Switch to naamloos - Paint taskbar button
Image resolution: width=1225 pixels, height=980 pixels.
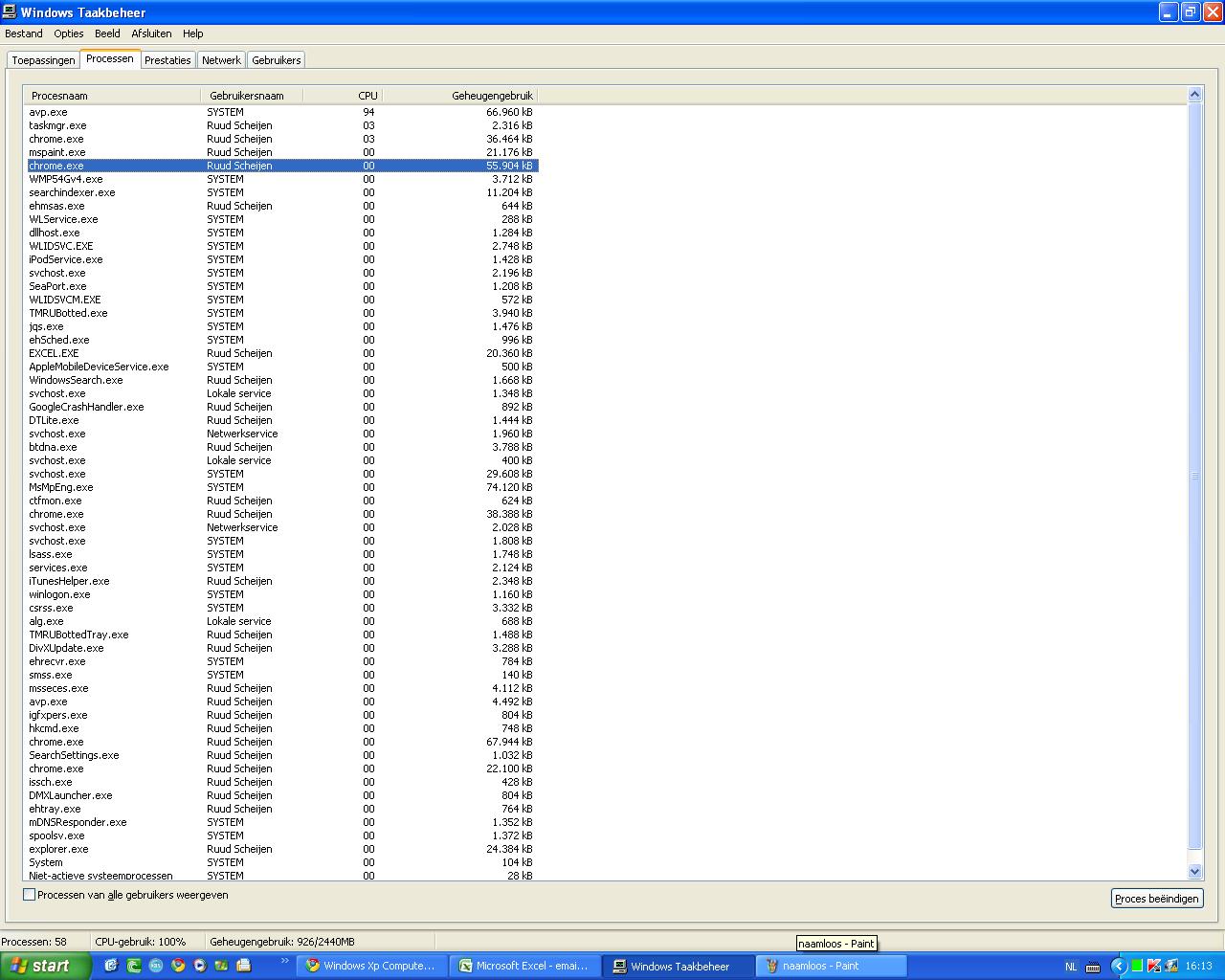pyautogui.click(x=831, y=966)
